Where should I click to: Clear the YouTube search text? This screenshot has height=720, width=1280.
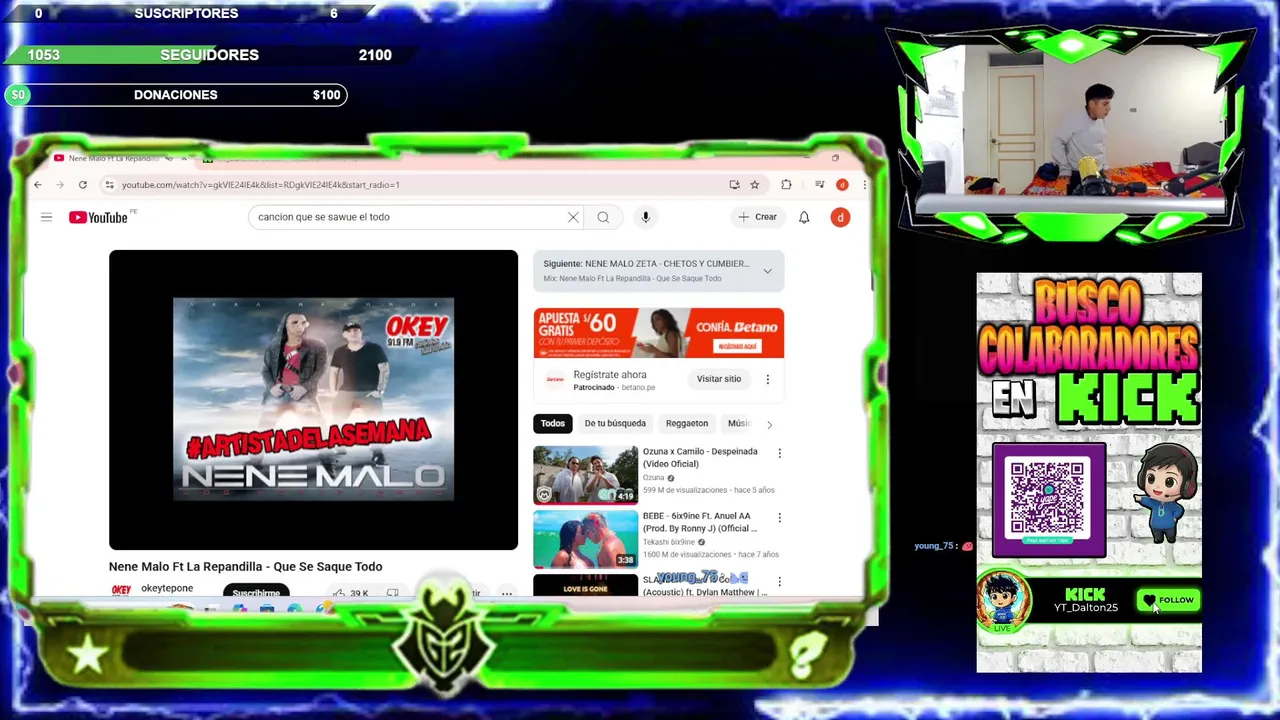(573, 217)
